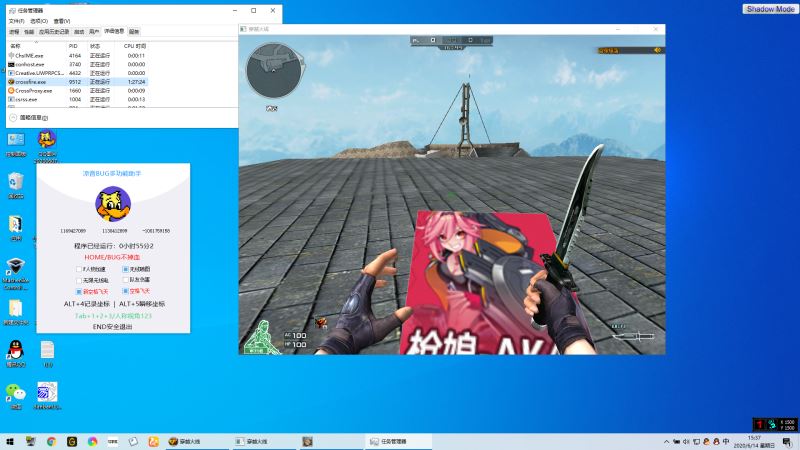800x450 pixels.
Task: Click the game window title bar icon
Action: click(x=243, y=29)
